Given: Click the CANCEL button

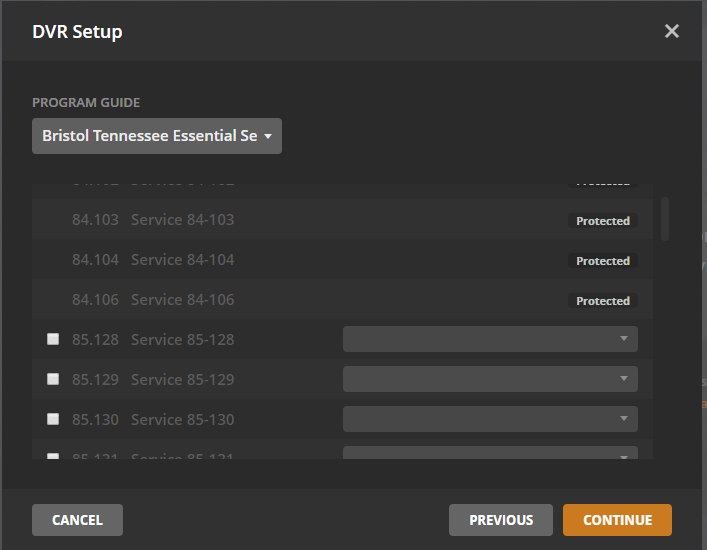Looking at the screenshot, I should tap(77, 520).
